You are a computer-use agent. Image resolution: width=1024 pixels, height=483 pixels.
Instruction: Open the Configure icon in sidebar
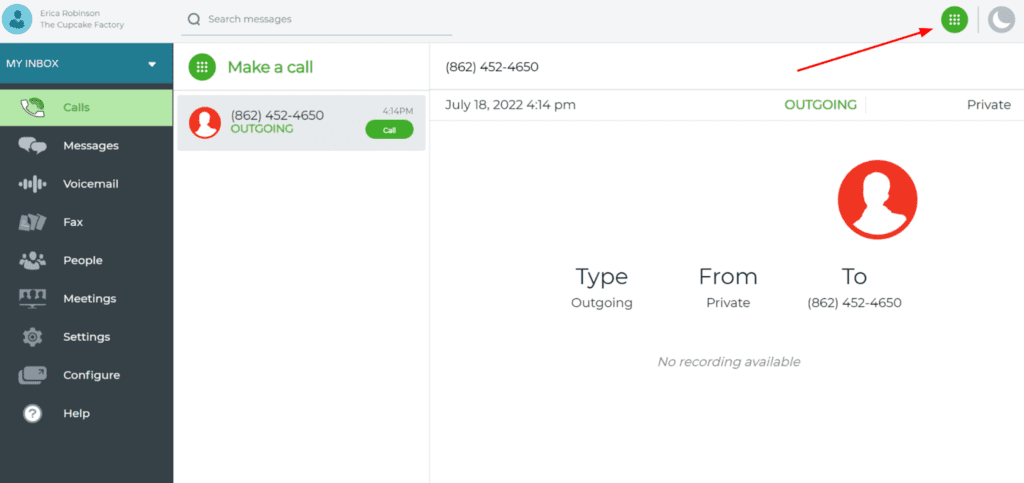[33, 375]
